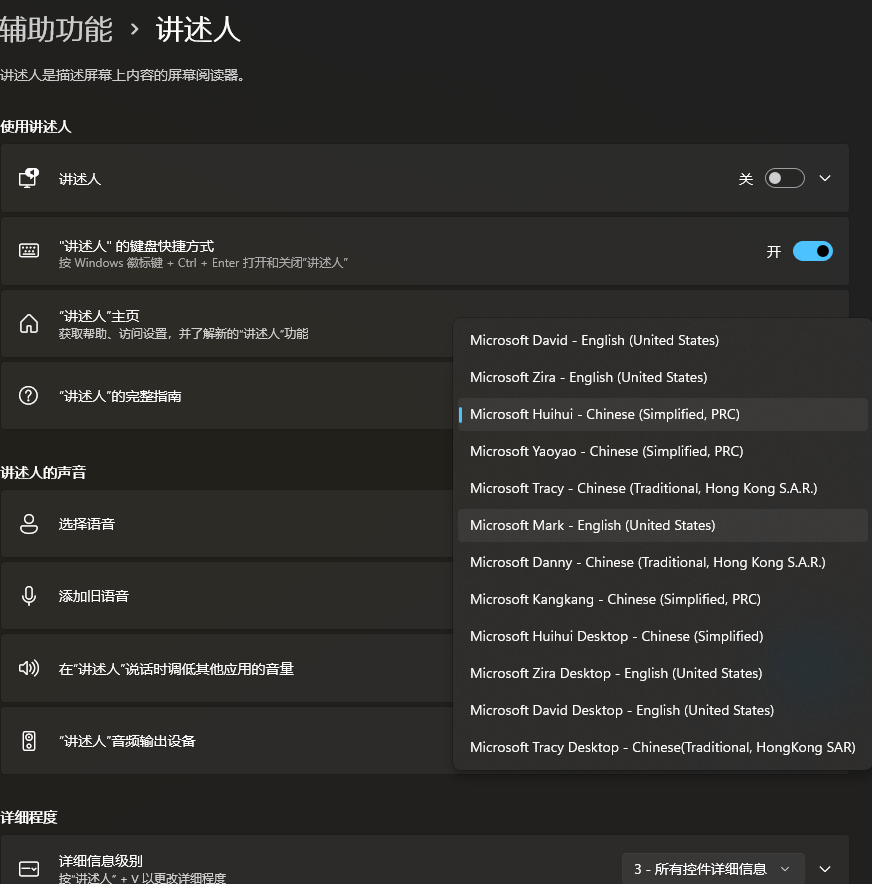Disable the Narrator keyboard shortcut toggle
This screenshot has width=872, height=884.
pyautogui.click(x=812, y=251)
